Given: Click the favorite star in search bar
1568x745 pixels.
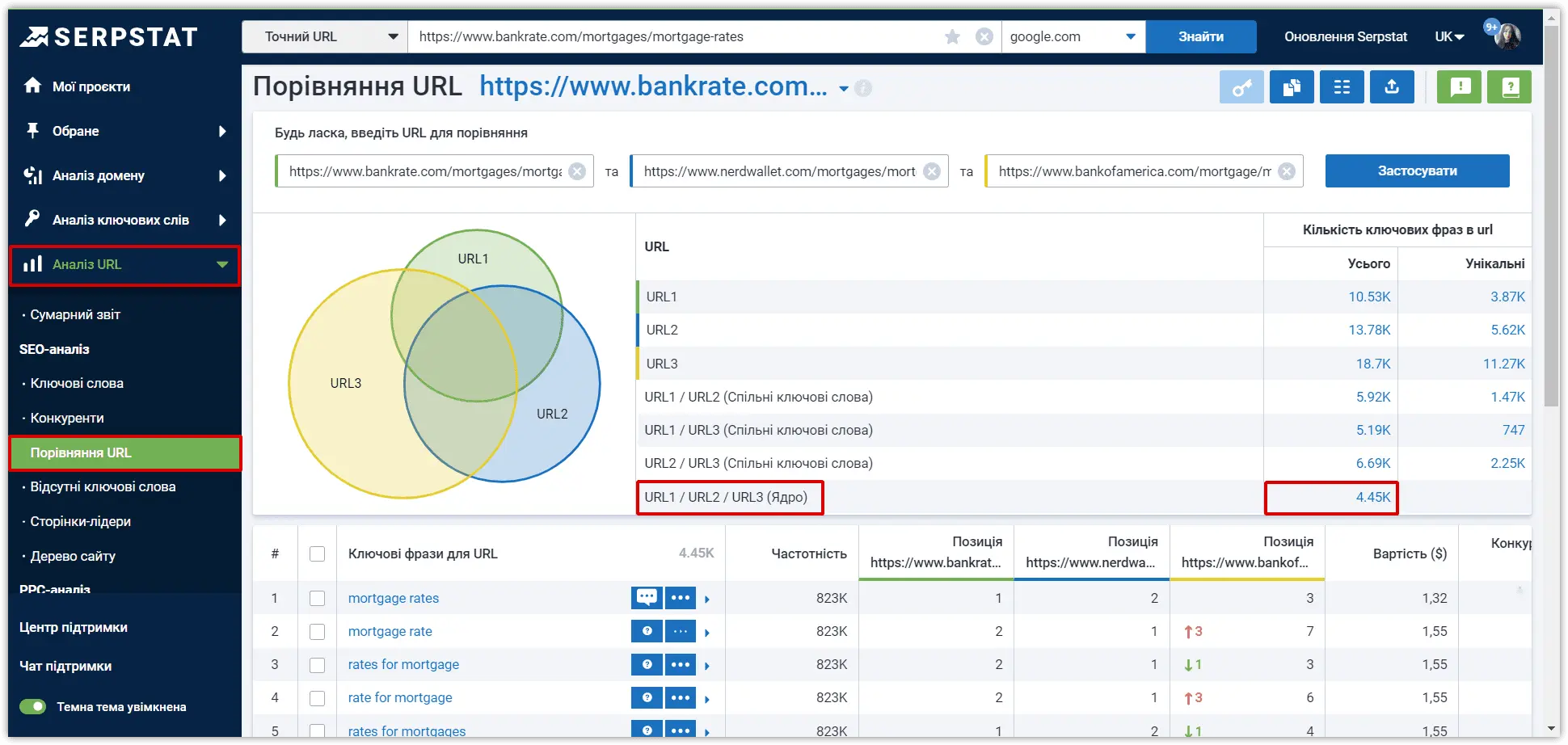Looking at the screenshot, I should [953, 36].
